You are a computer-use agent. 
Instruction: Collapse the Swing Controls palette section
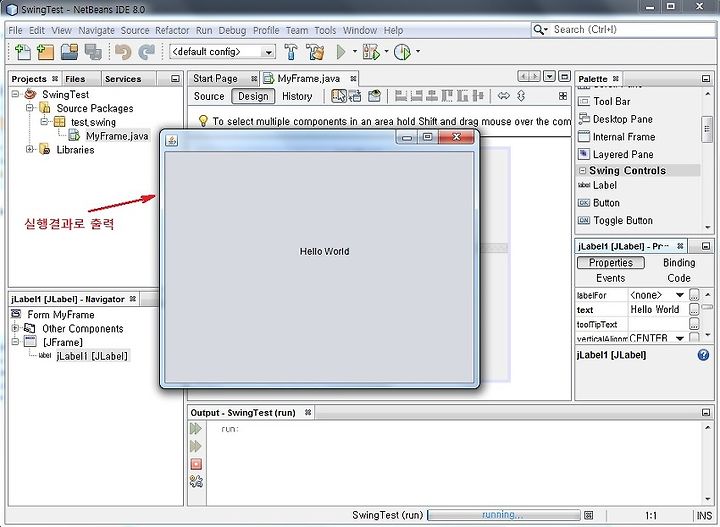click(x=582, y=170)
